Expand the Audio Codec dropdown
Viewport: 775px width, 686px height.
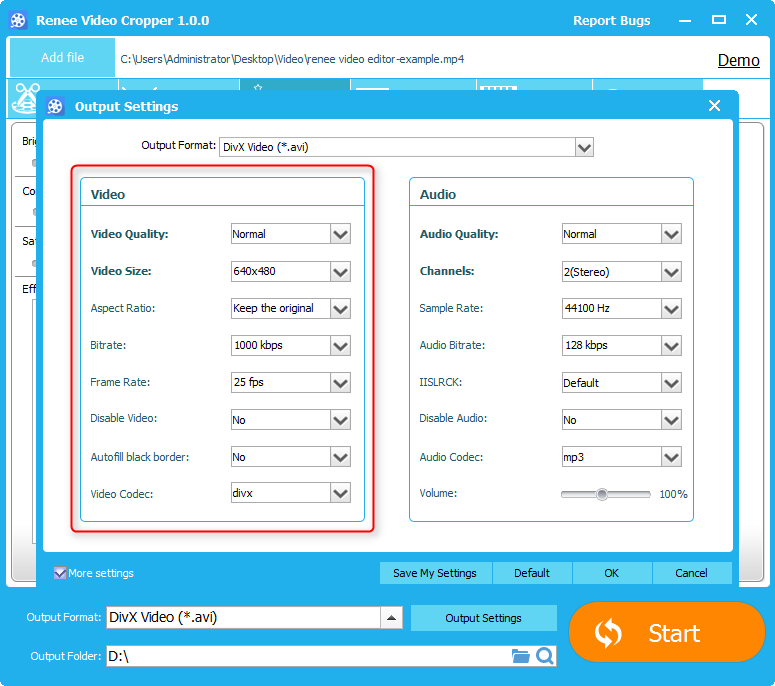[672, 457]
